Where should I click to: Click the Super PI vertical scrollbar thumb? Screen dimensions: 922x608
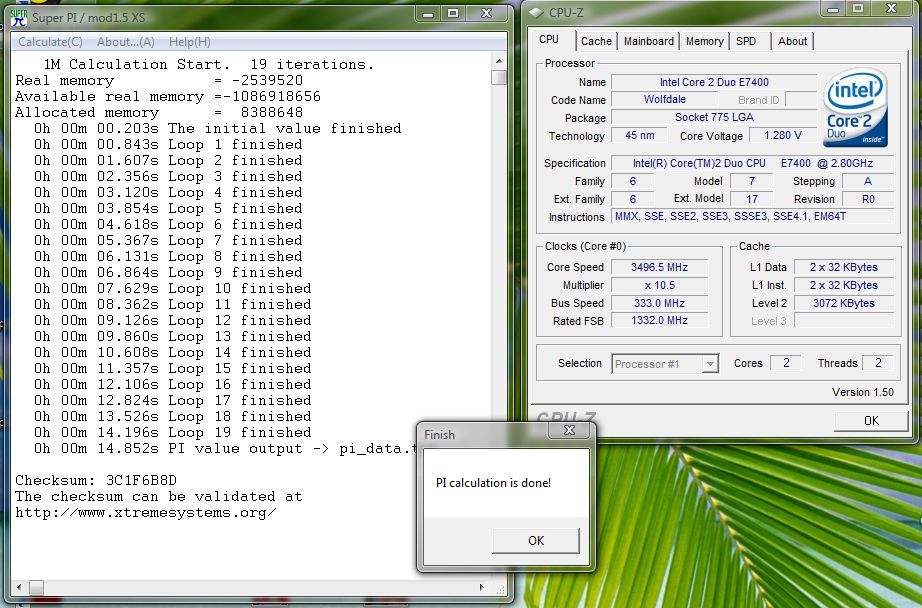[x=499, y=78]
